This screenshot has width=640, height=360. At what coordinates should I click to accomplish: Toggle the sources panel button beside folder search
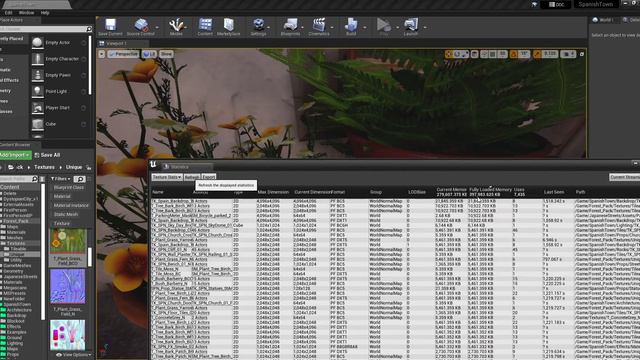point(42,179)
